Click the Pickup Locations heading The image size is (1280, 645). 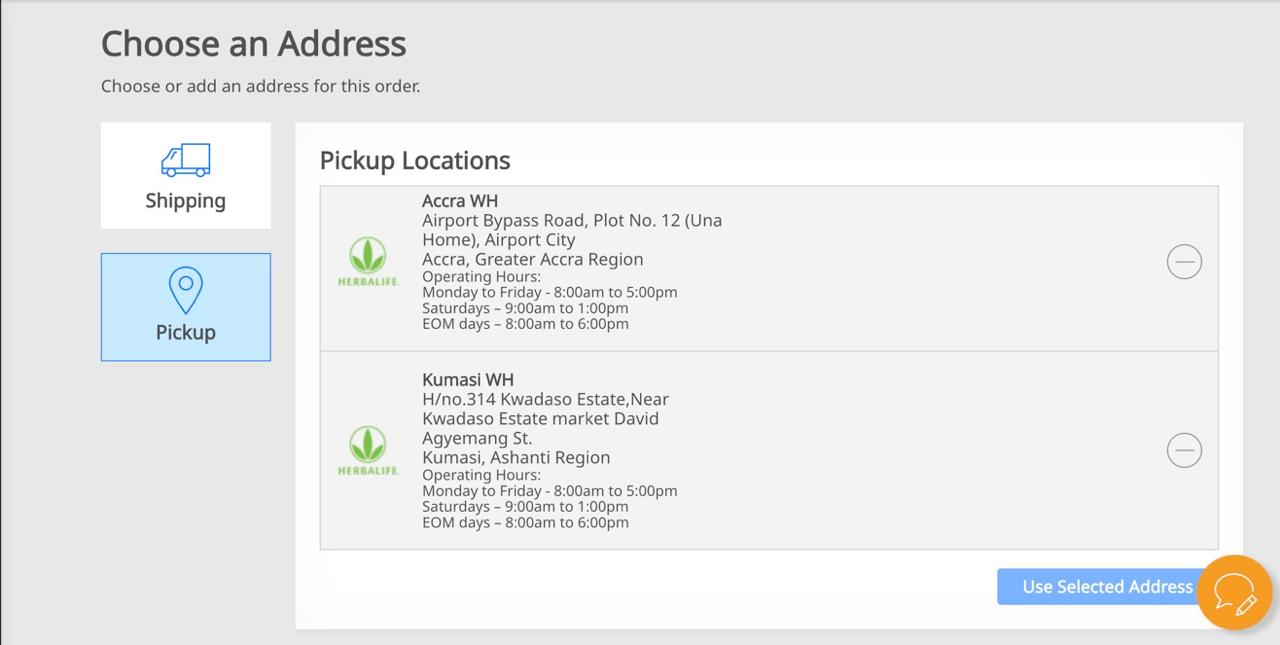tap(415, 160)
